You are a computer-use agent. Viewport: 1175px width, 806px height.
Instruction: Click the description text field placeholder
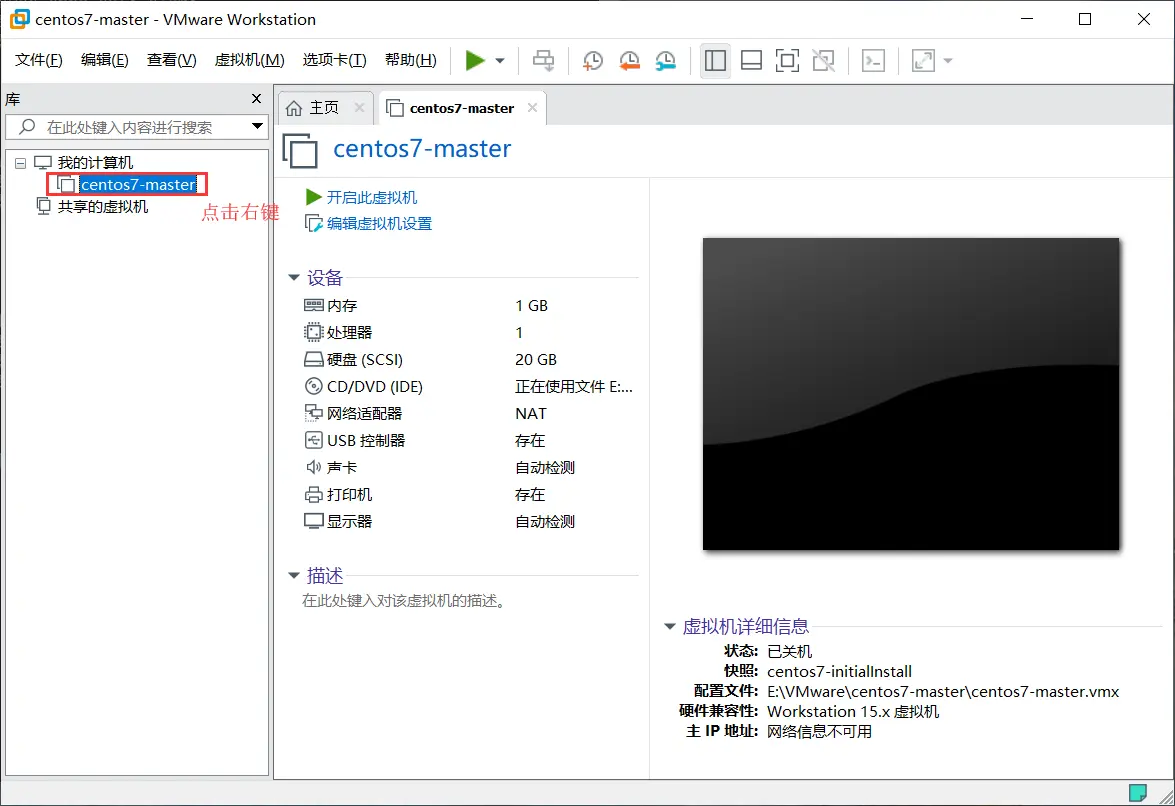click(x=403, y=601)
